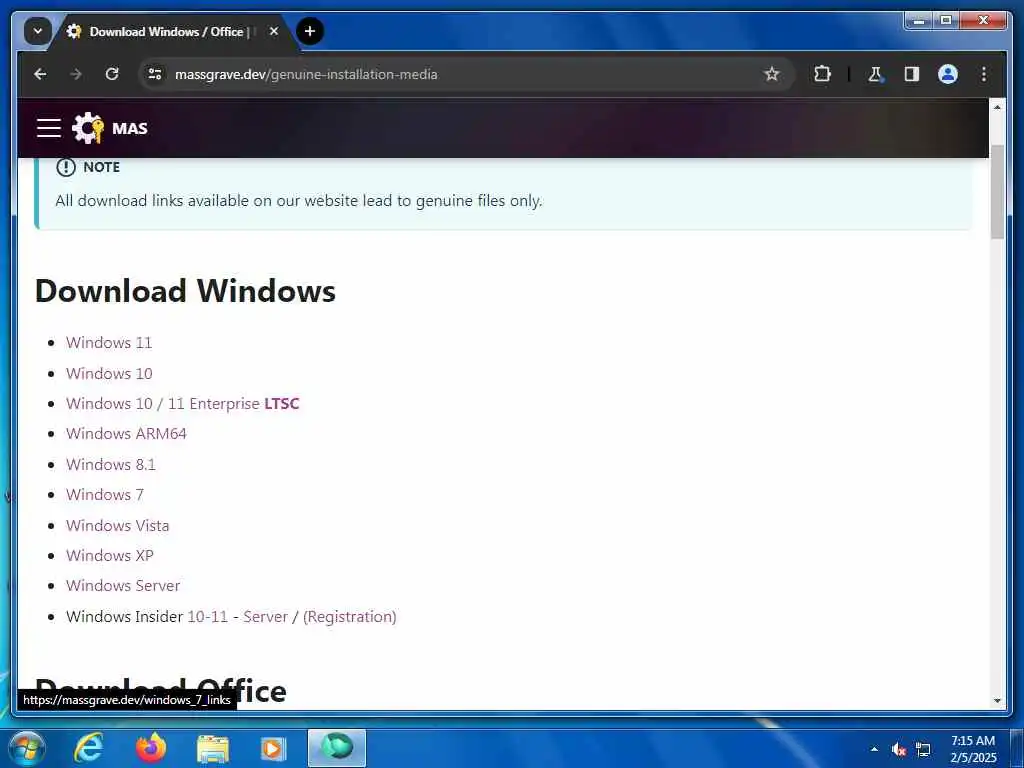Go back using the browser back arrow
The width and height of the screenshot is (1024, 768).
(40, 74)
